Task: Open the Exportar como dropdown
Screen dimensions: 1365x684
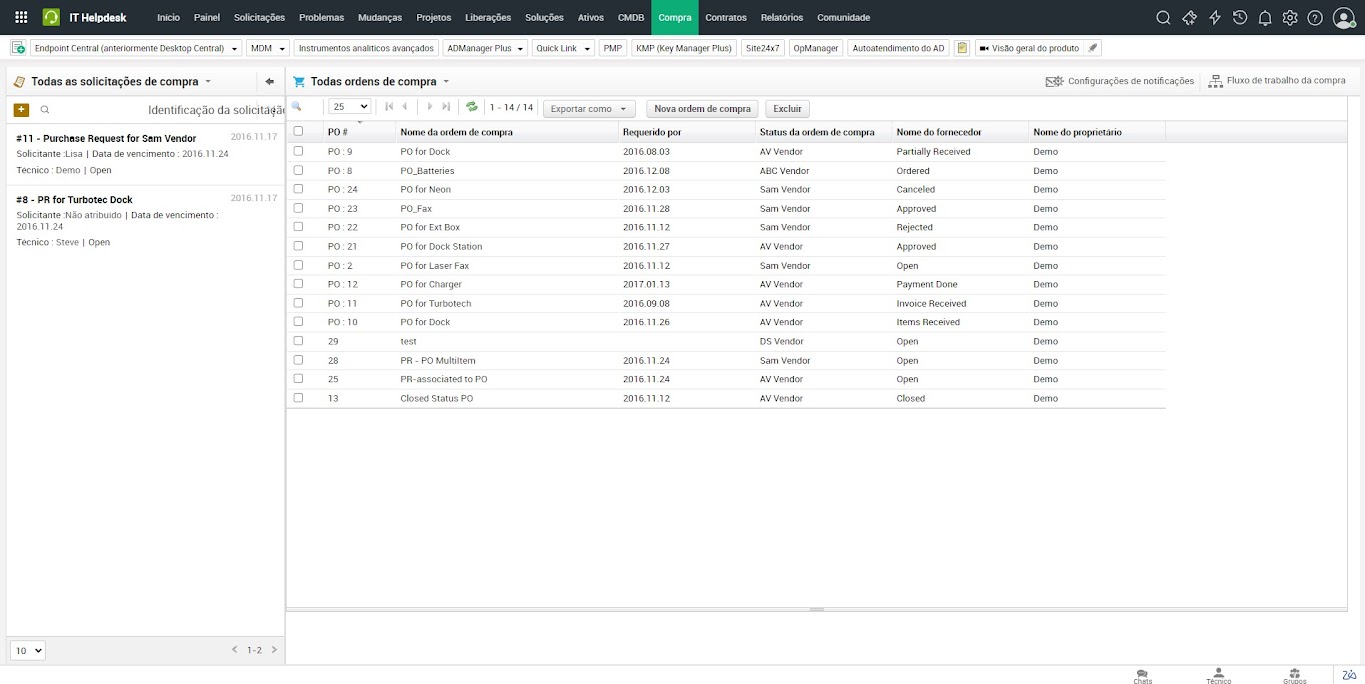Action: click(589, 109)
